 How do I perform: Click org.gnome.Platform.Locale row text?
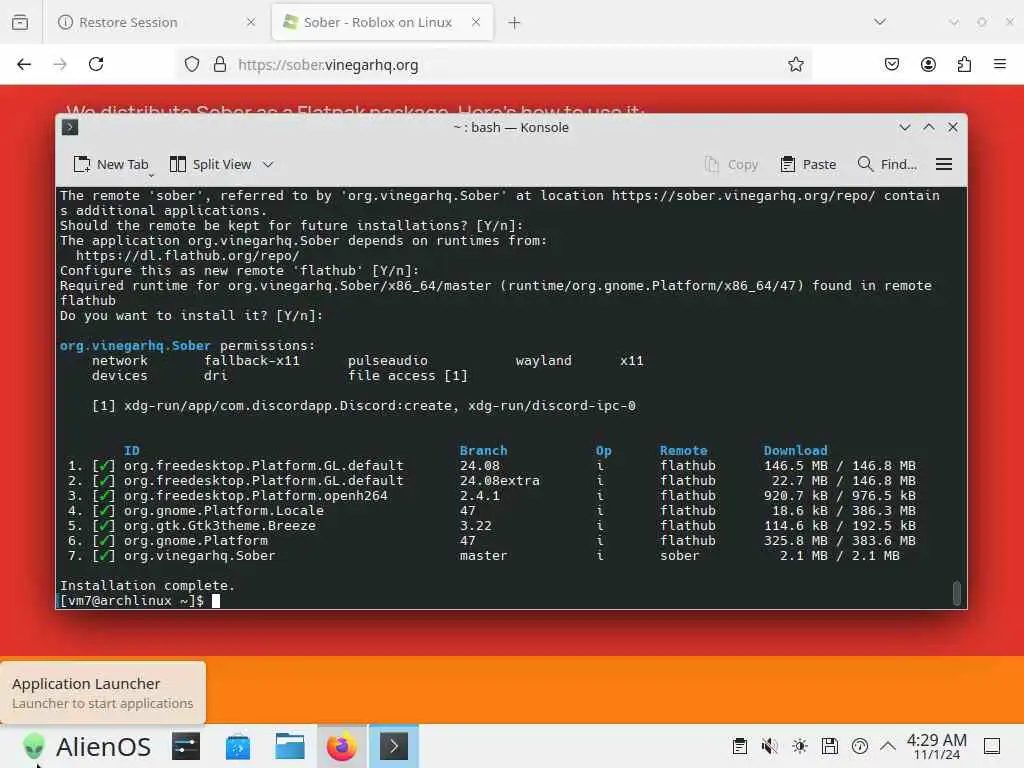224,511
